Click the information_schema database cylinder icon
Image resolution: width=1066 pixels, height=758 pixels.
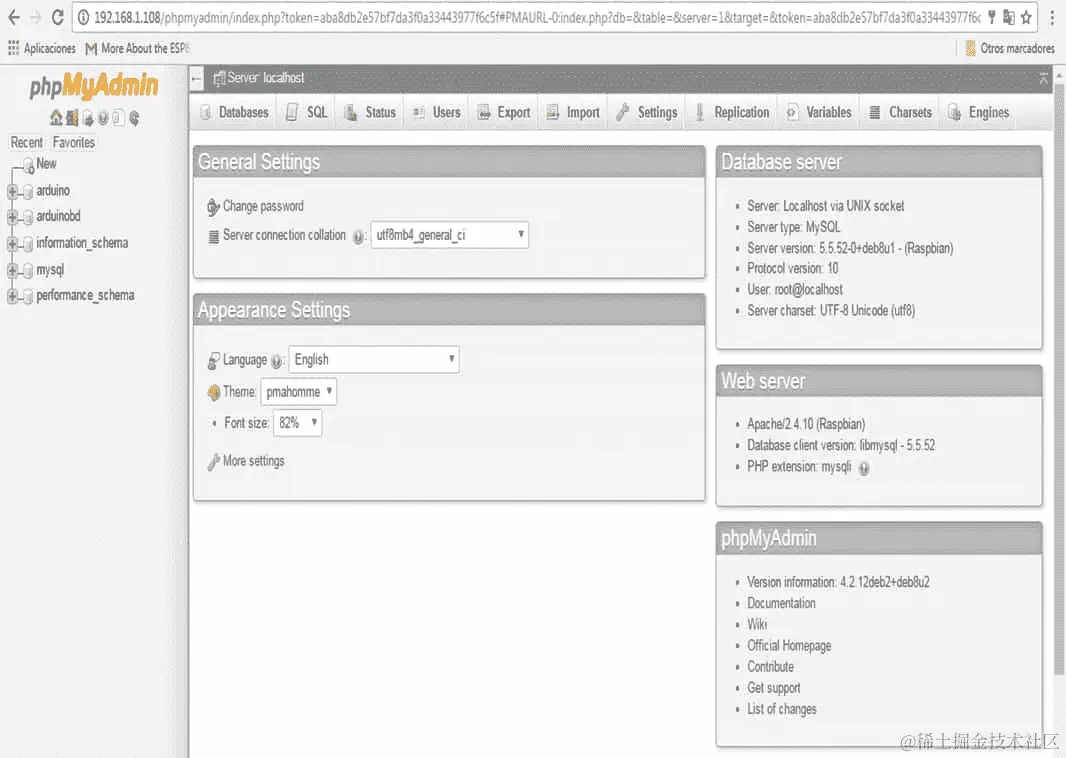point(28,244)
